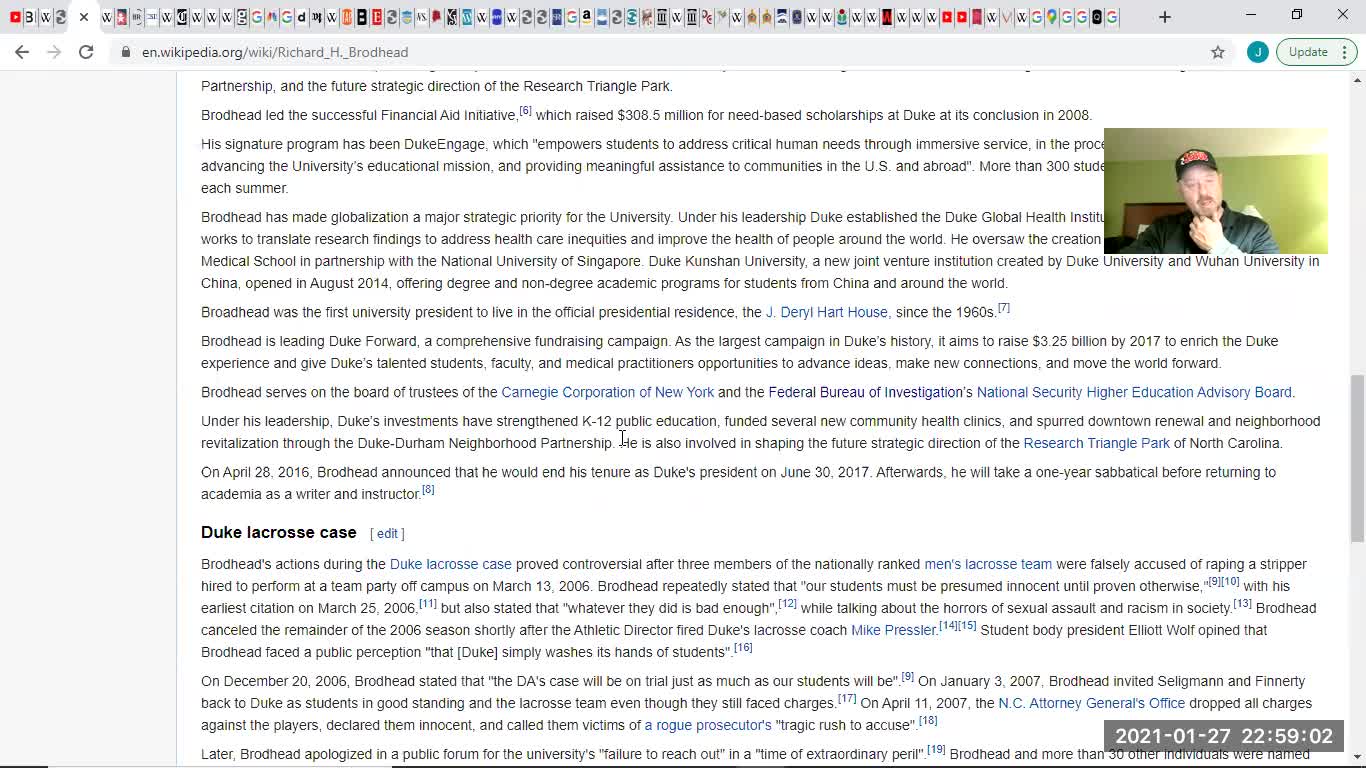1366x768 pixels.
Task: Edit the Duke lacrosse case section
Action: pos(387,534)
